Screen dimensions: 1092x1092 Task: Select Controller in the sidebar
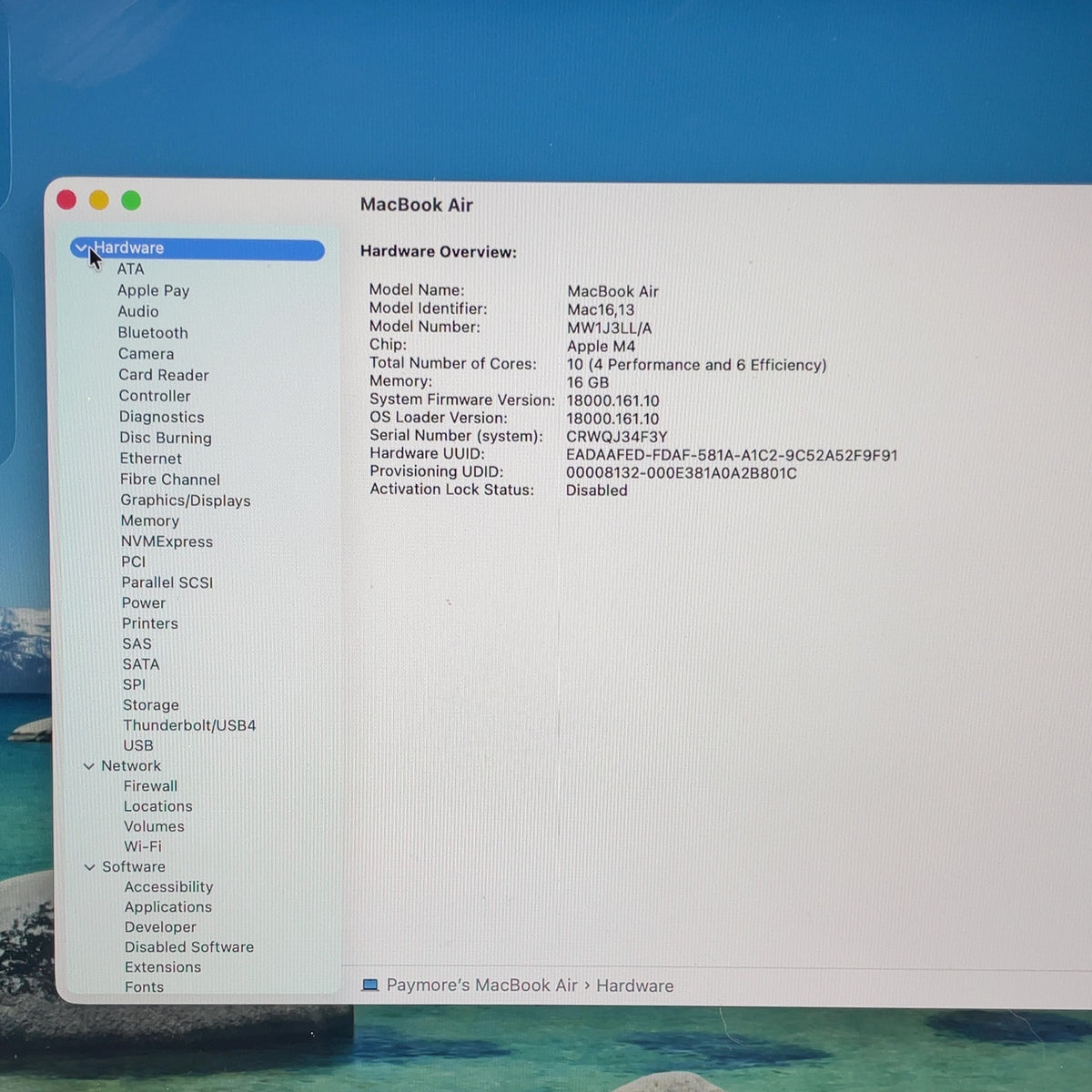tap(155, 396)
